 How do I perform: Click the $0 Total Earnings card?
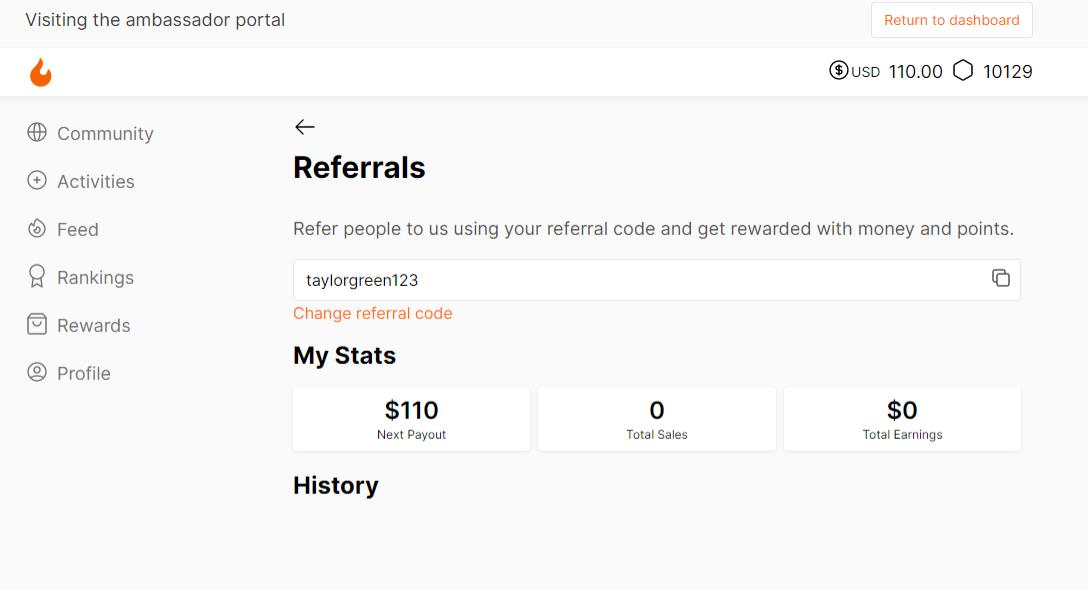pos(901,418)
